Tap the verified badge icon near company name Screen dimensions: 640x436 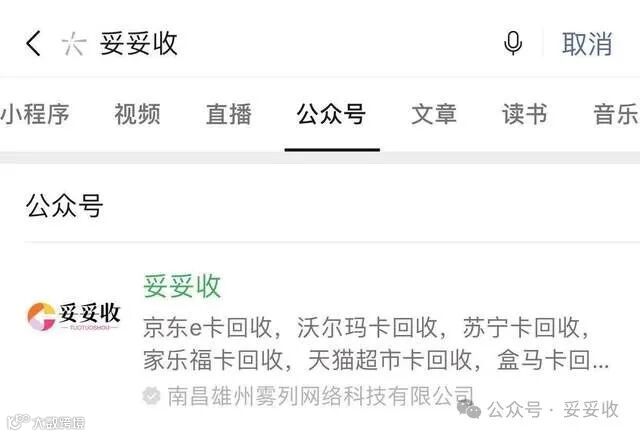151,396
